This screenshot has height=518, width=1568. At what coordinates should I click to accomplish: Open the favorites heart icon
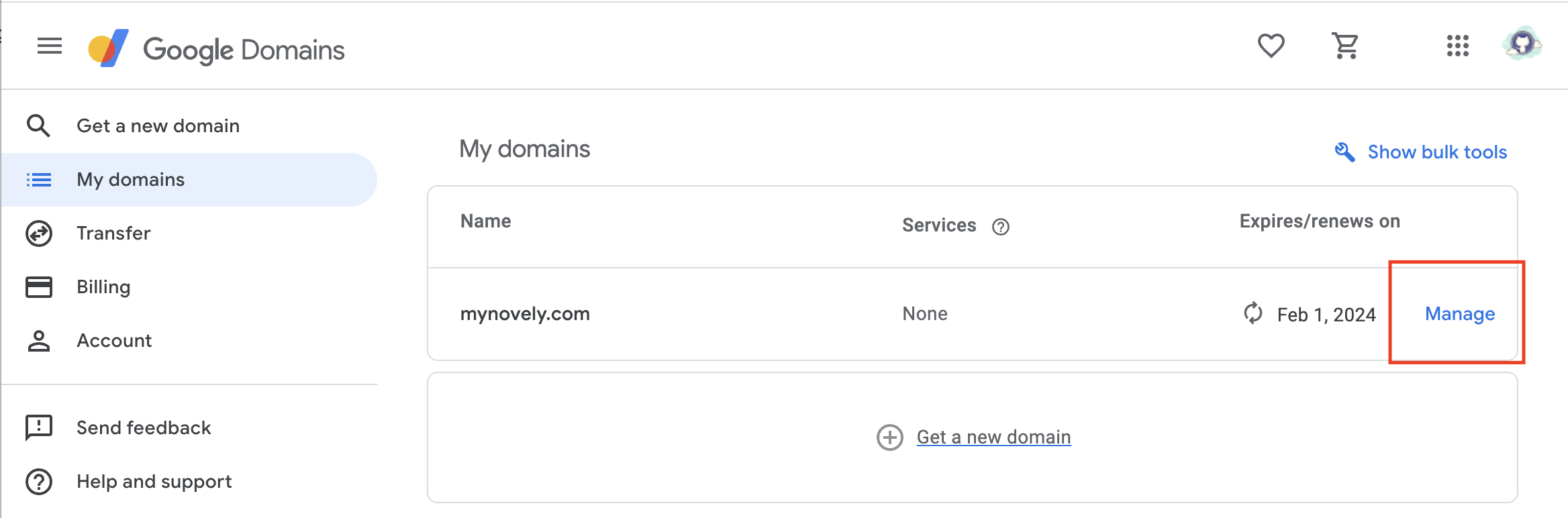point(1271,46)
